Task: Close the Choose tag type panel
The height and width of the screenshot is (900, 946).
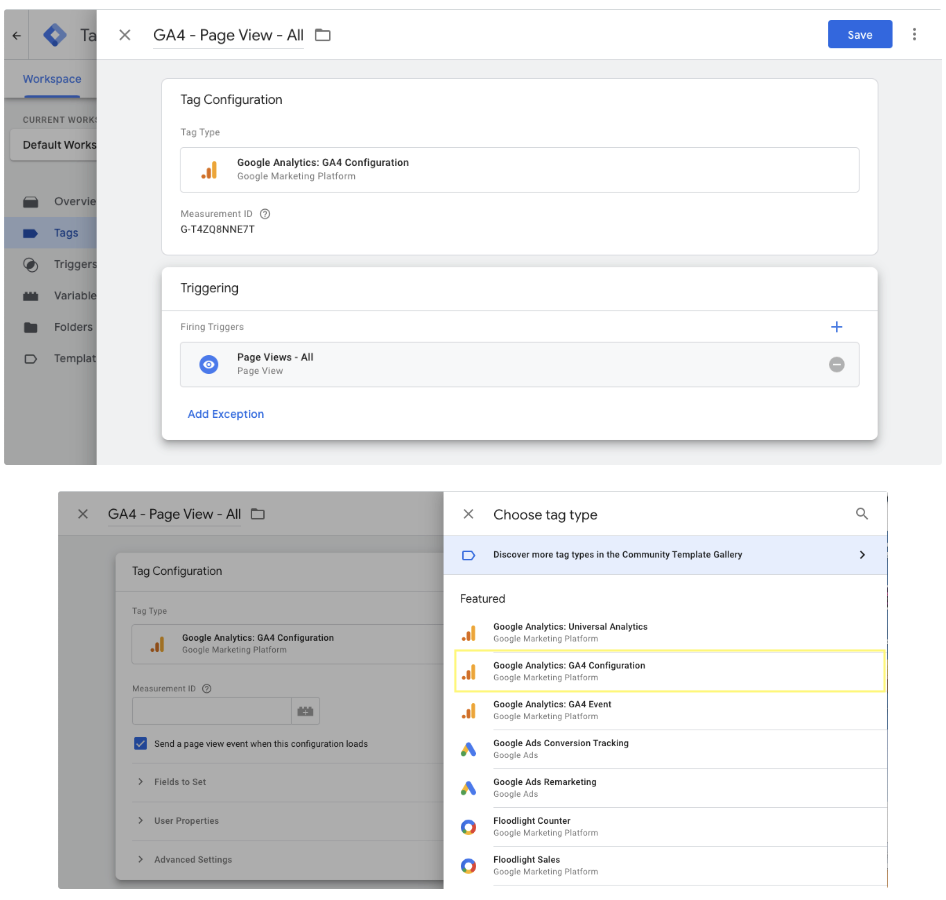Action: tap(468, 514)
